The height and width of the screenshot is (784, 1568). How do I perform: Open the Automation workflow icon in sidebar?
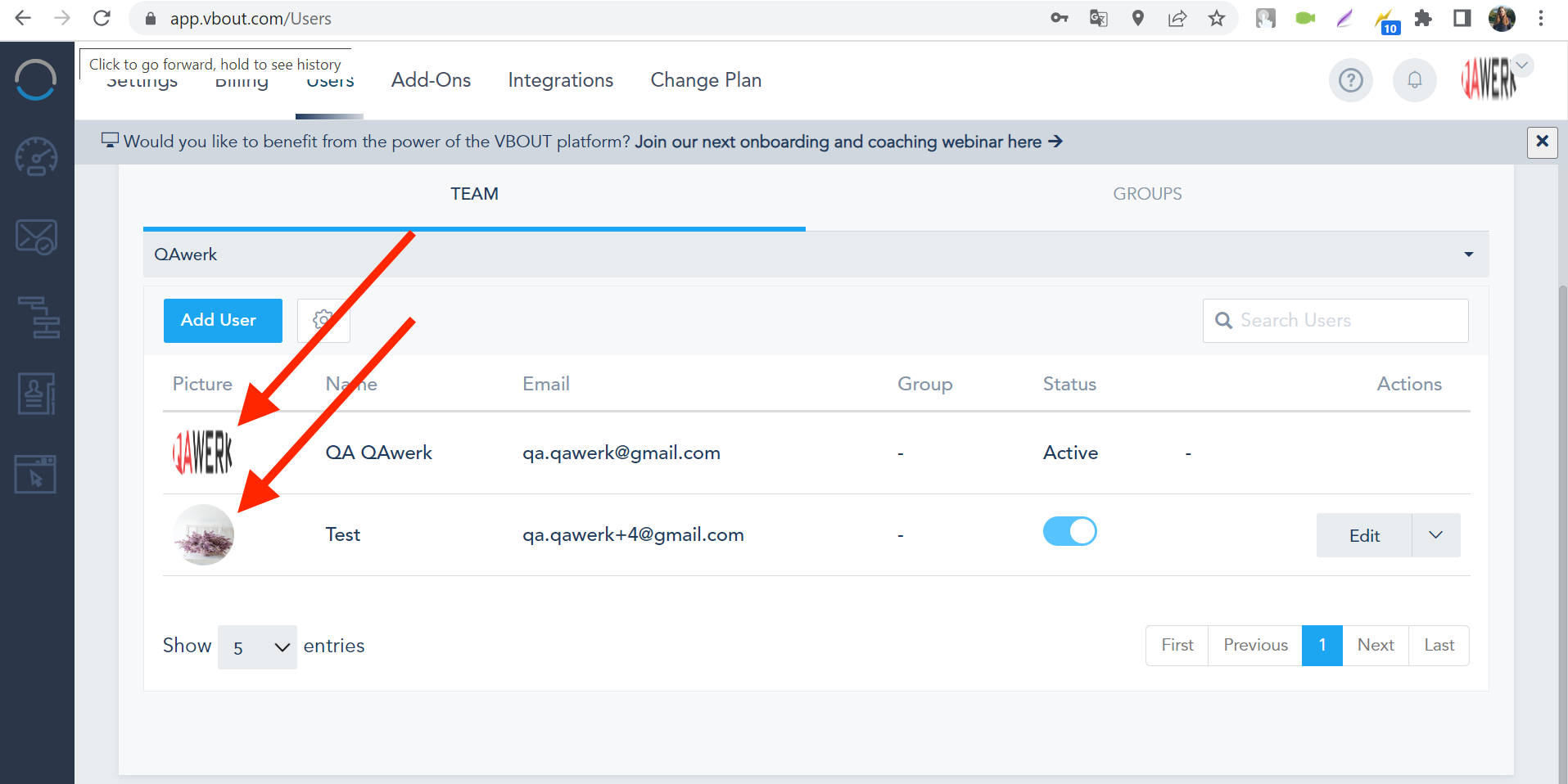38,317
